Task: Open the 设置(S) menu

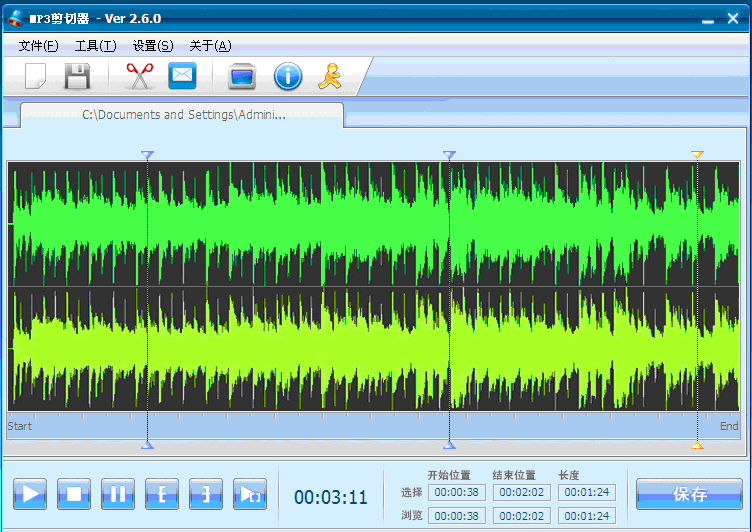Action: [x=153, y=46]
